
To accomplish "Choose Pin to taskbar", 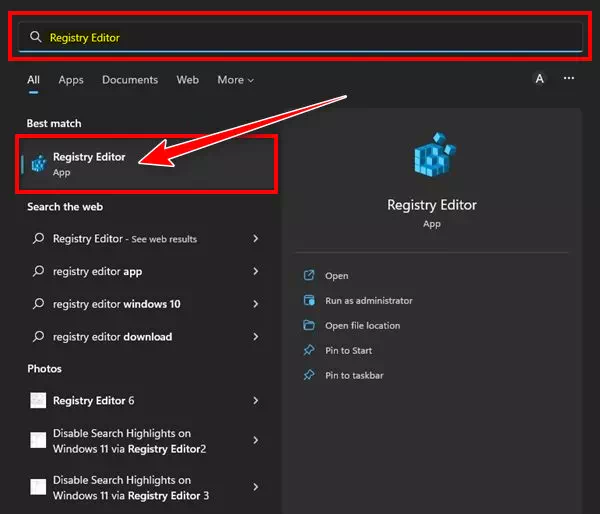I will [x=354, y=375].
